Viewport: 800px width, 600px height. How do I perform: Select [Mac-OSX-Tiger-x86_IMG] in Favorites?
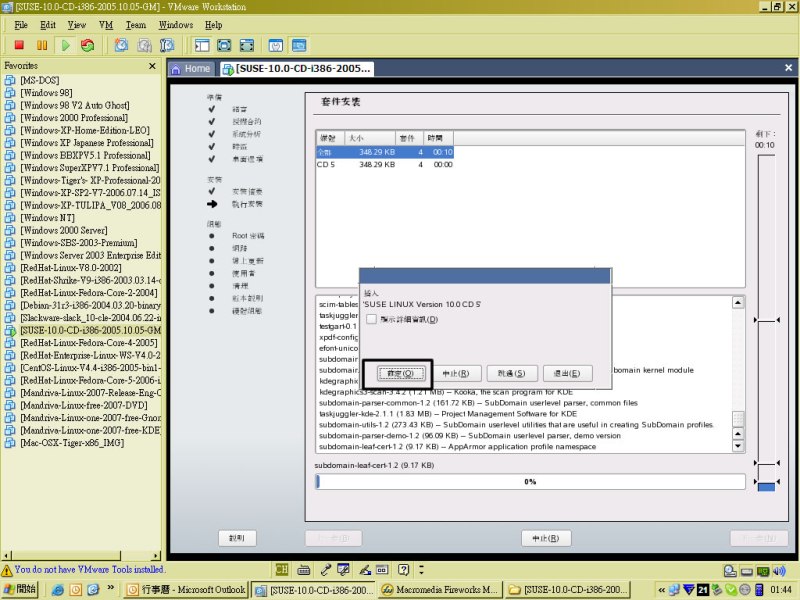pyautogui.click(x=72, y=443)
